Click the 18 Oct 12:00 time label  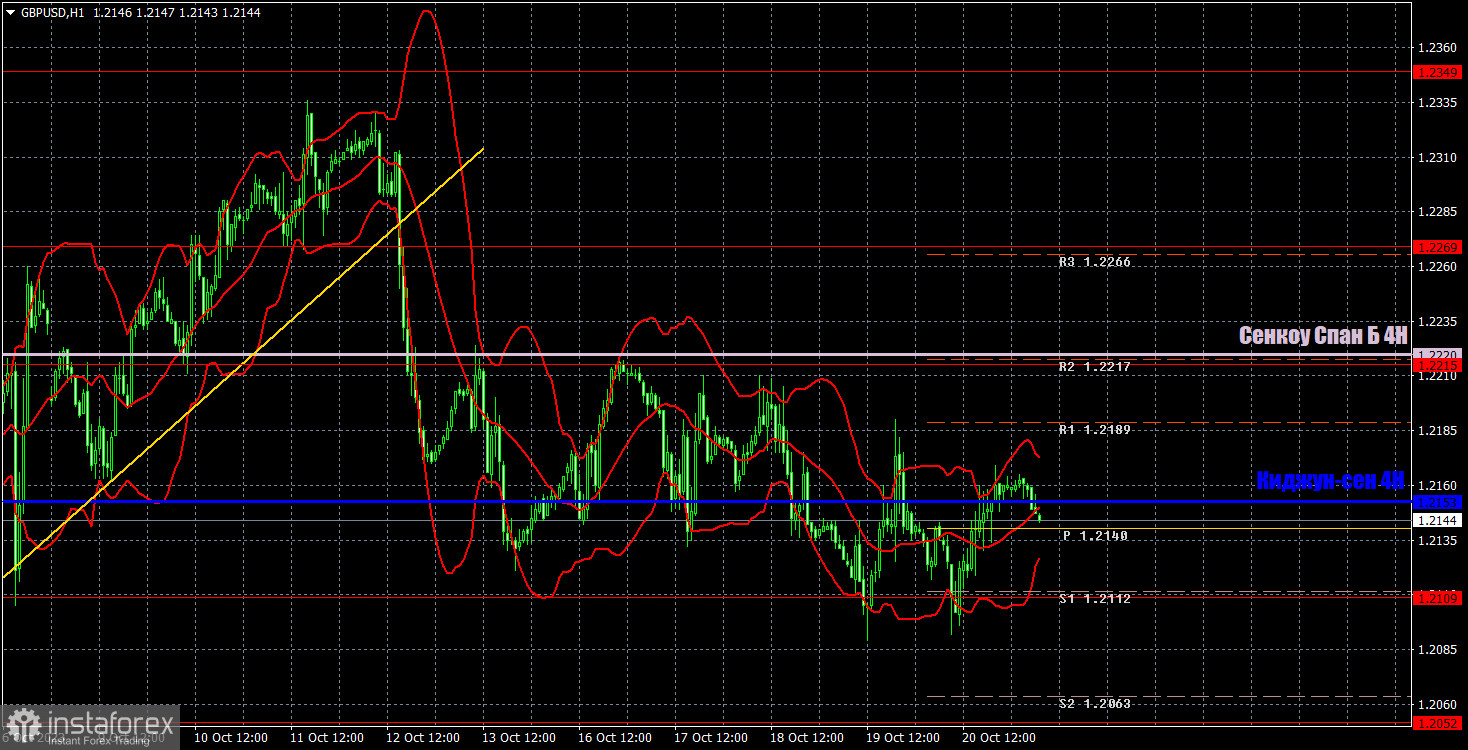point(806,738)
